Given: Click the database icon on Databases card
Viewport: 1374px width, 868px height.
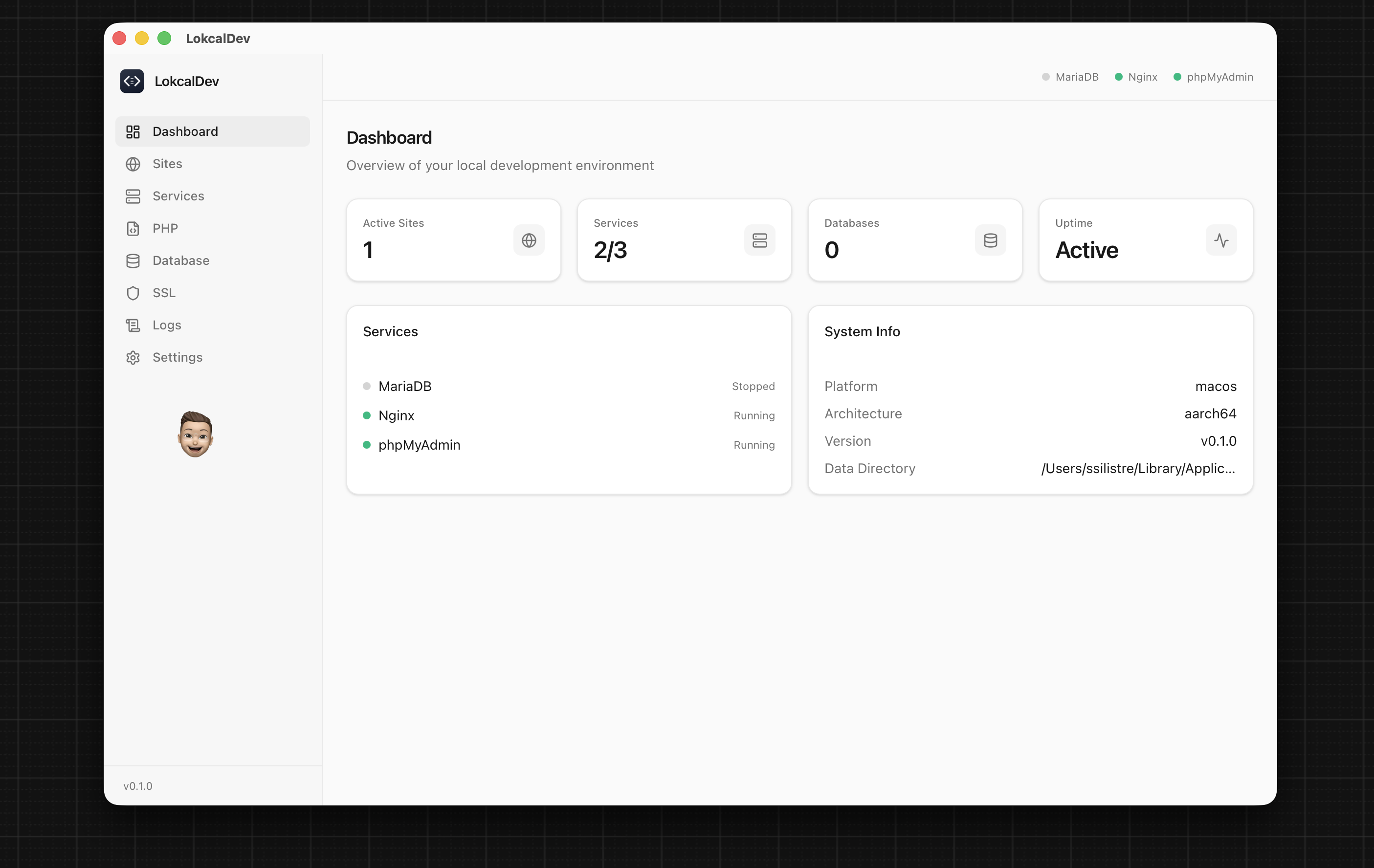Looking at the screenshot, I should tap(990, 239).
